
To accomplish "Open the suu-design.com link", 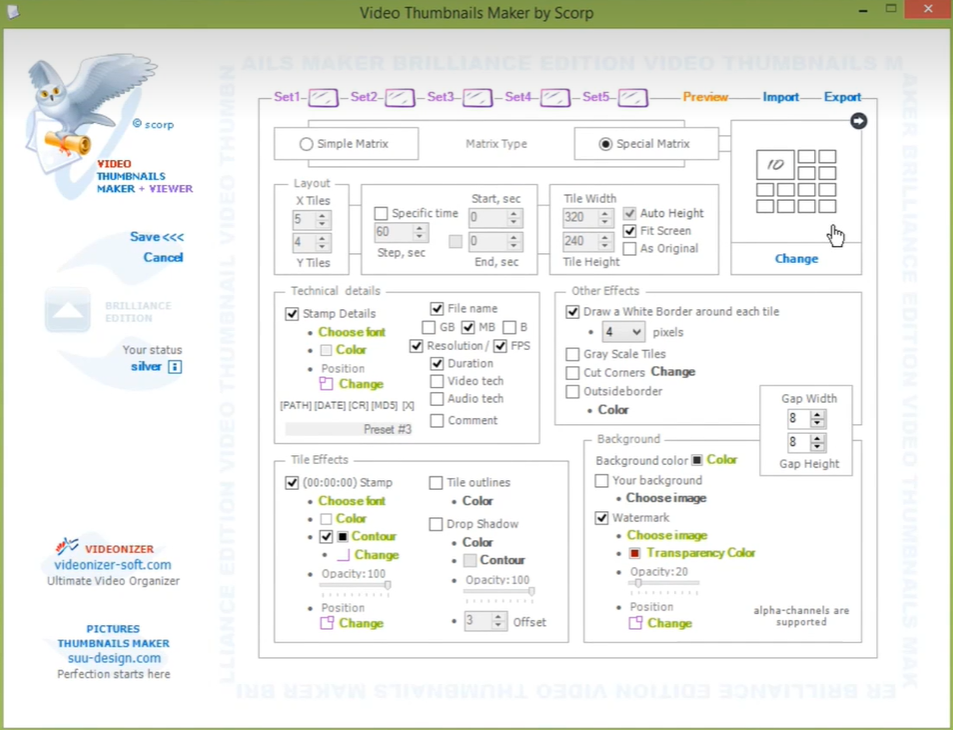I will tap(114, 658).
